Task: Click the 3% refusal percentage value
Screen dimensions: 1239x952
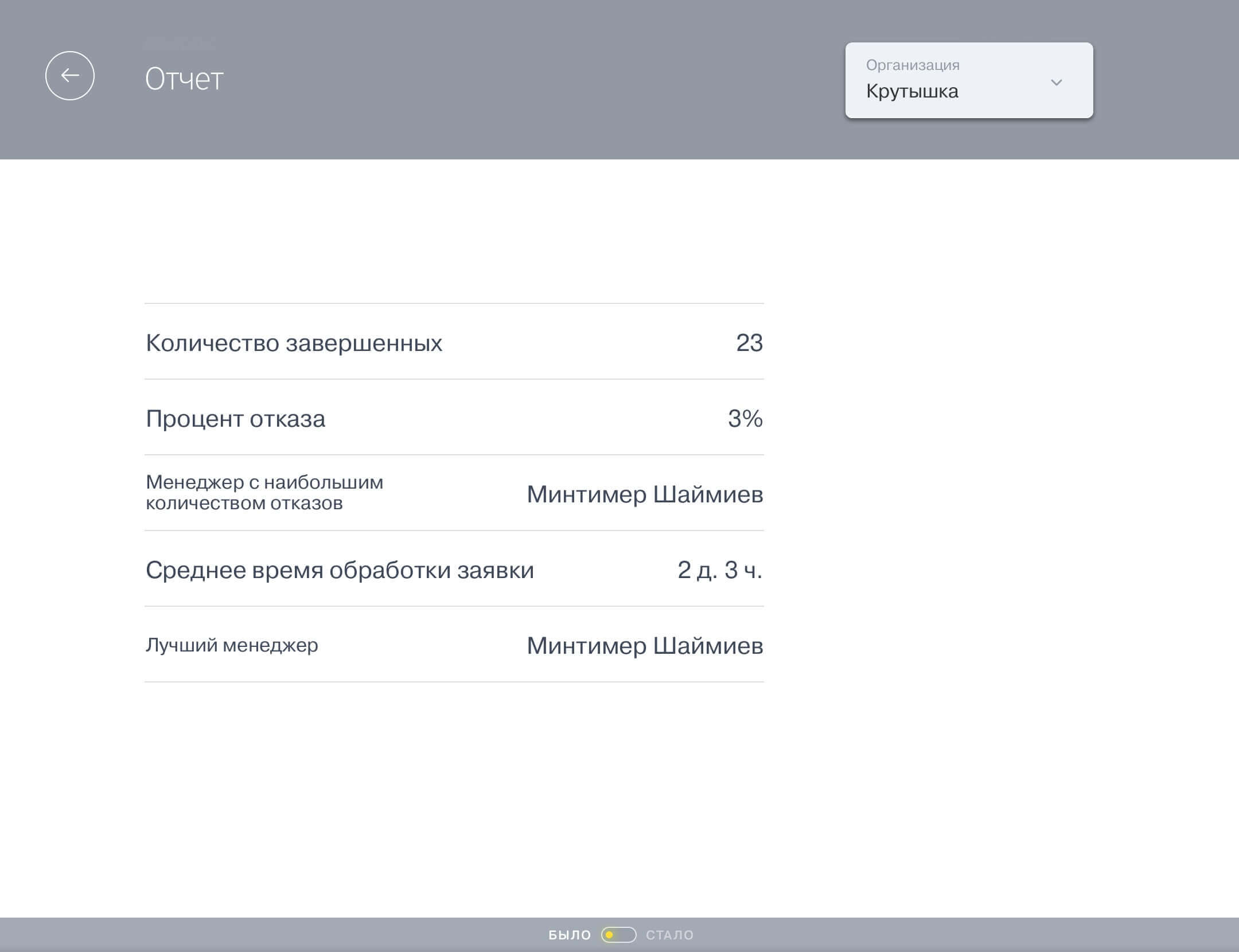Action: [x=745, y=419]
